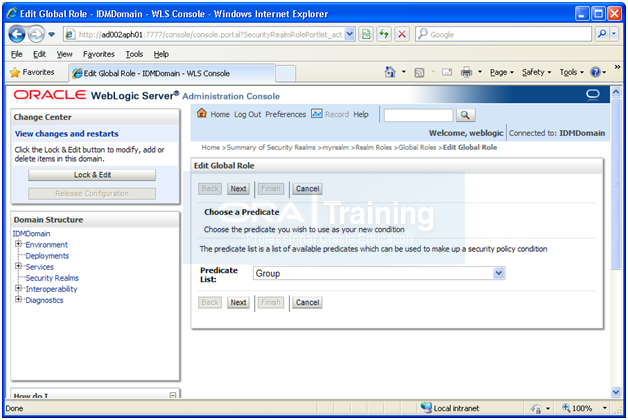Open the search provider dropdown arrow
The image size is (628, 420).
(x=614, y=34)
